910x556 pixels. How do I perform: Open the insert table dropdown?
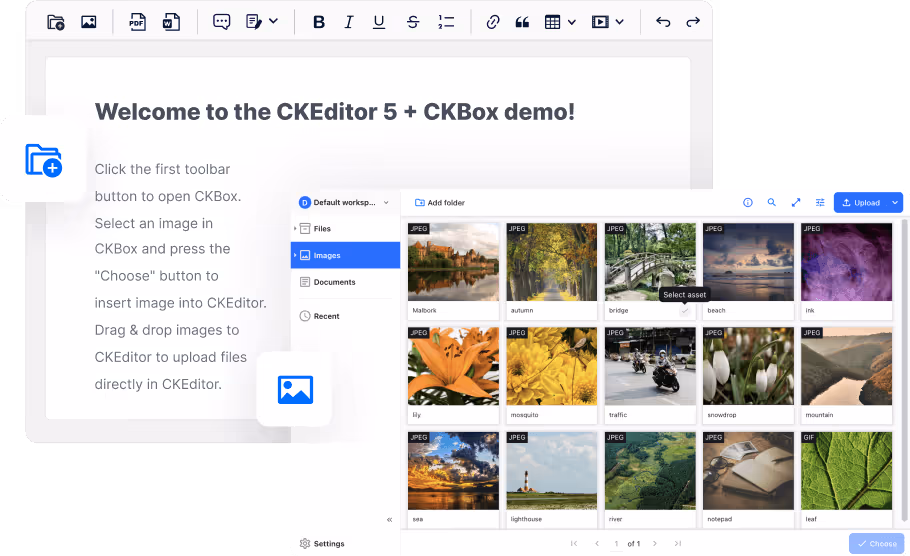(560, 22)
